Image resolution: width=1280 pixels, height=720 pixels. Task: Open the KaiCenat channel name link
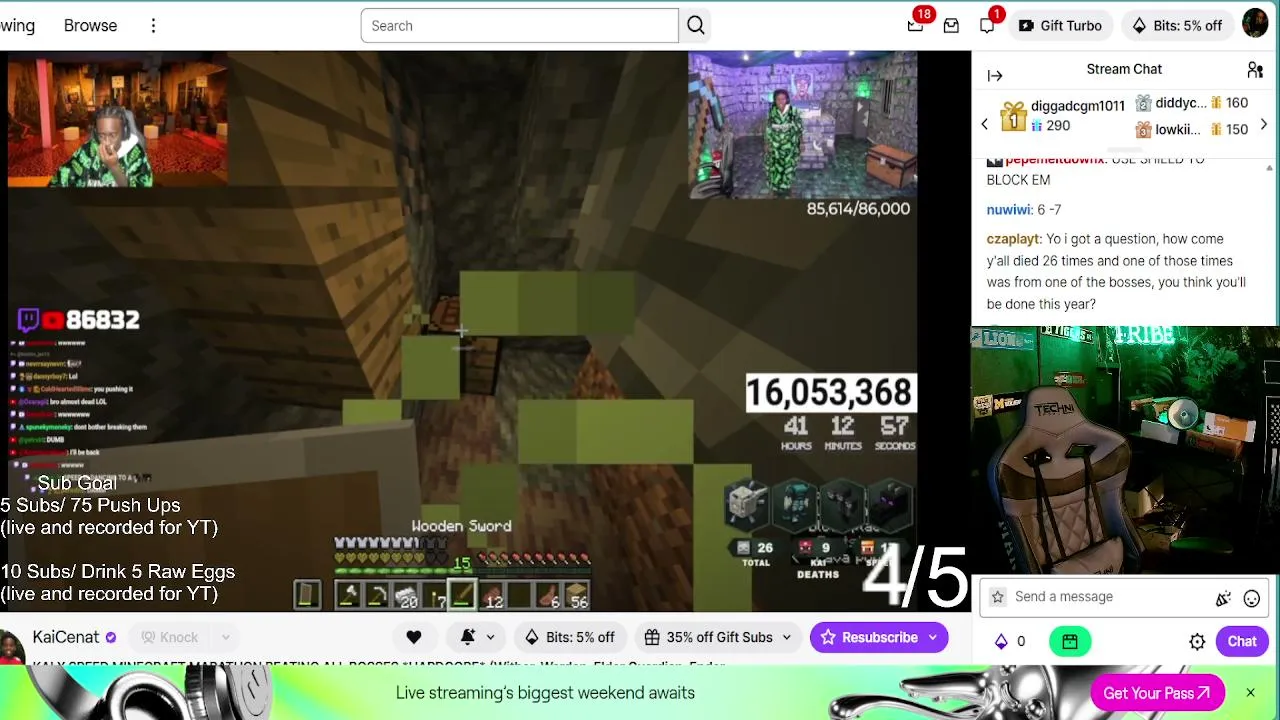tap(66, 637)
